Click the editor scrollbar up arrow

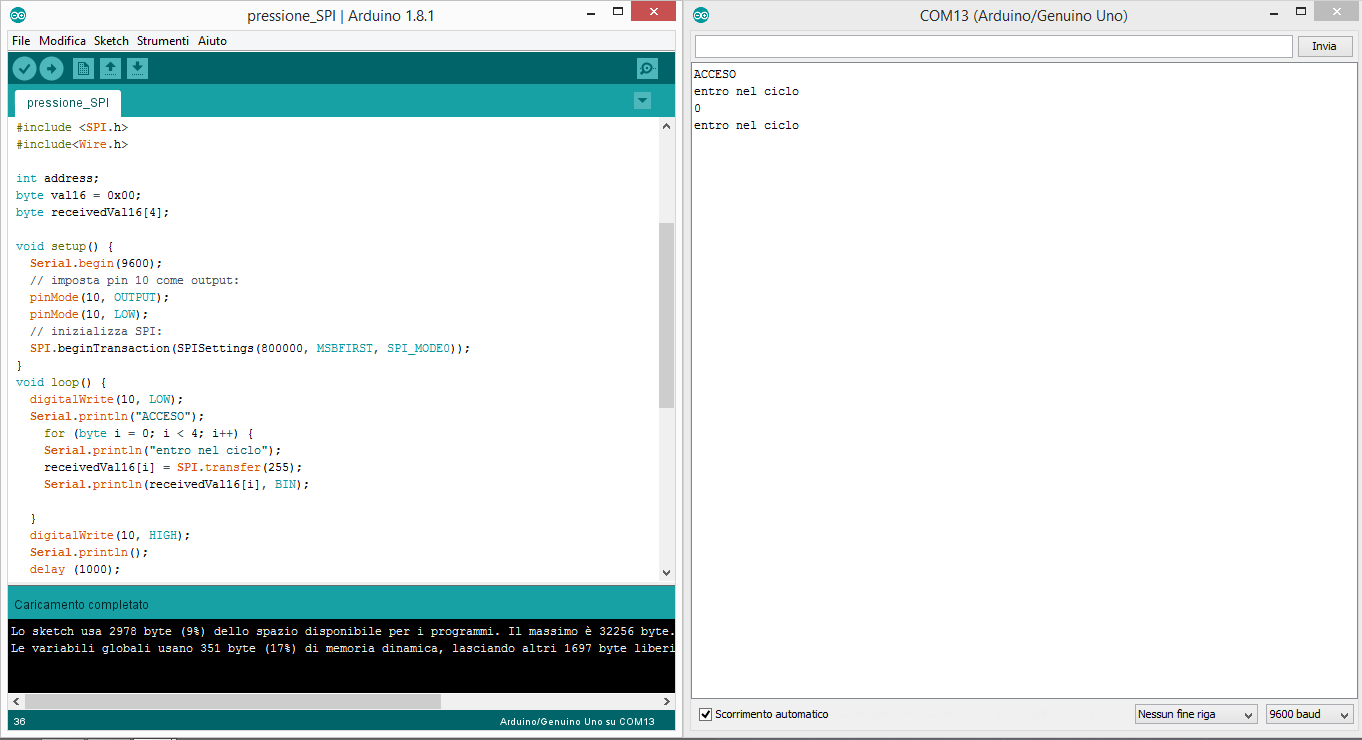pyautogui.click(x=667, y=127)
